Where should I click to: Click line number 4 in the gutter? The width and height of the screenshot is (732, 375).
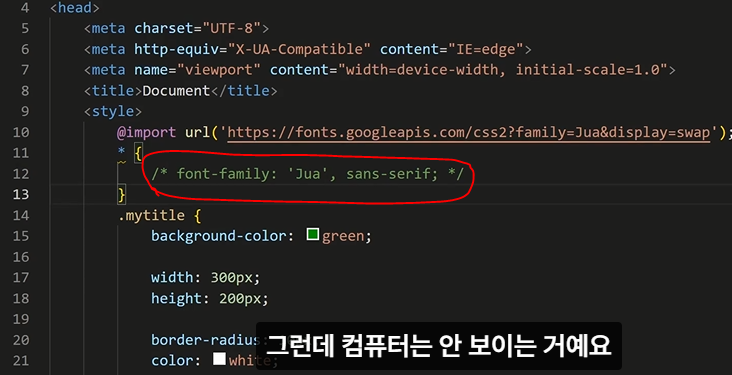coord(24,8)
